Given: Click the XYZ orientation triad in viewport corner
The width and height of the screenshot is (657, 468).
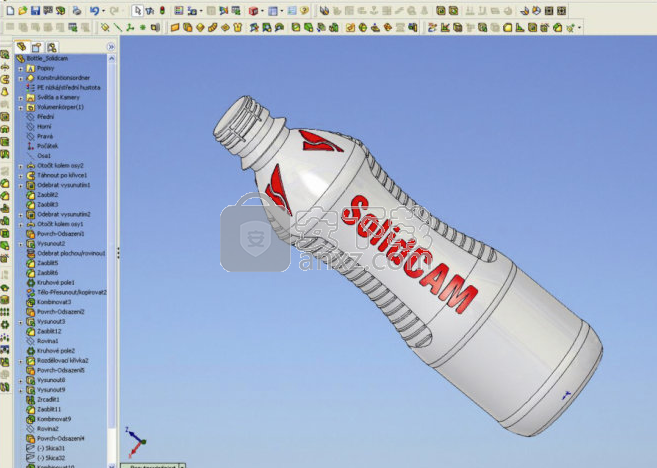Looking at the screenshot, I should pos(135,442).
